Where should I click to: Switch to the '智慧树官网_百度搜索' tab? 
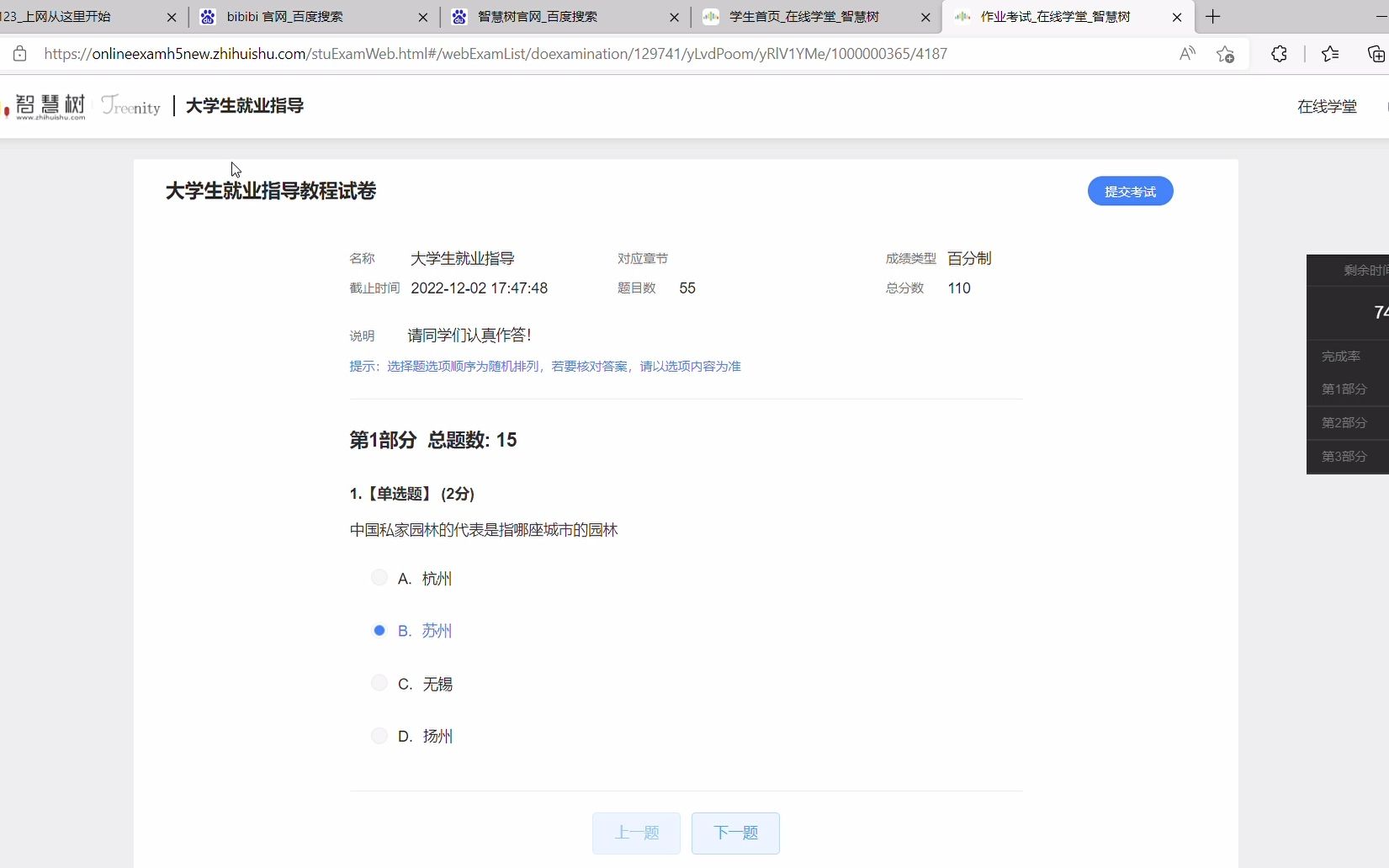click(x=564, y=17)
